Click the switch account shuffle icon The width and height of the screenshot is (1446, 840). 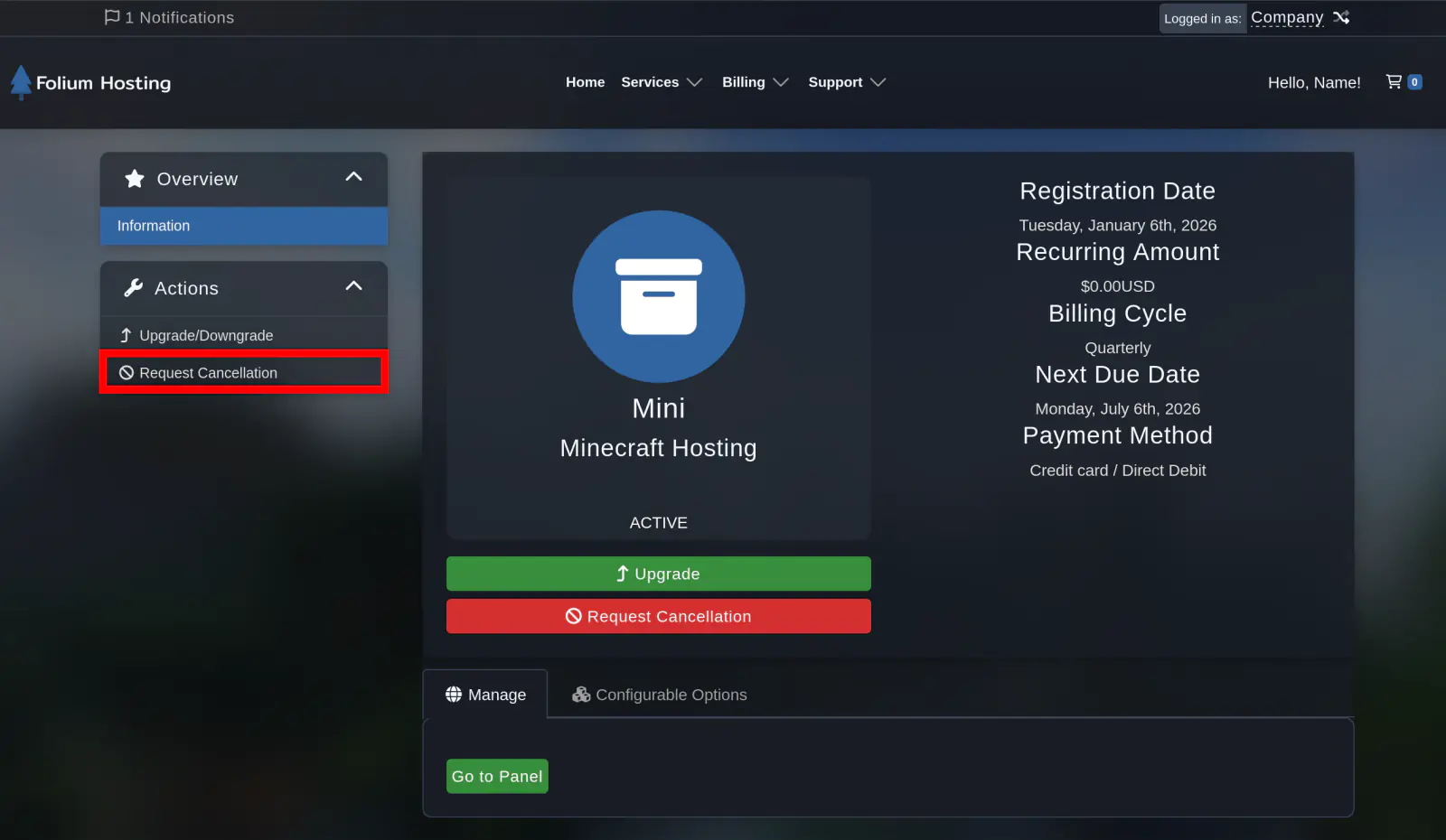(x=1341, y=17)
